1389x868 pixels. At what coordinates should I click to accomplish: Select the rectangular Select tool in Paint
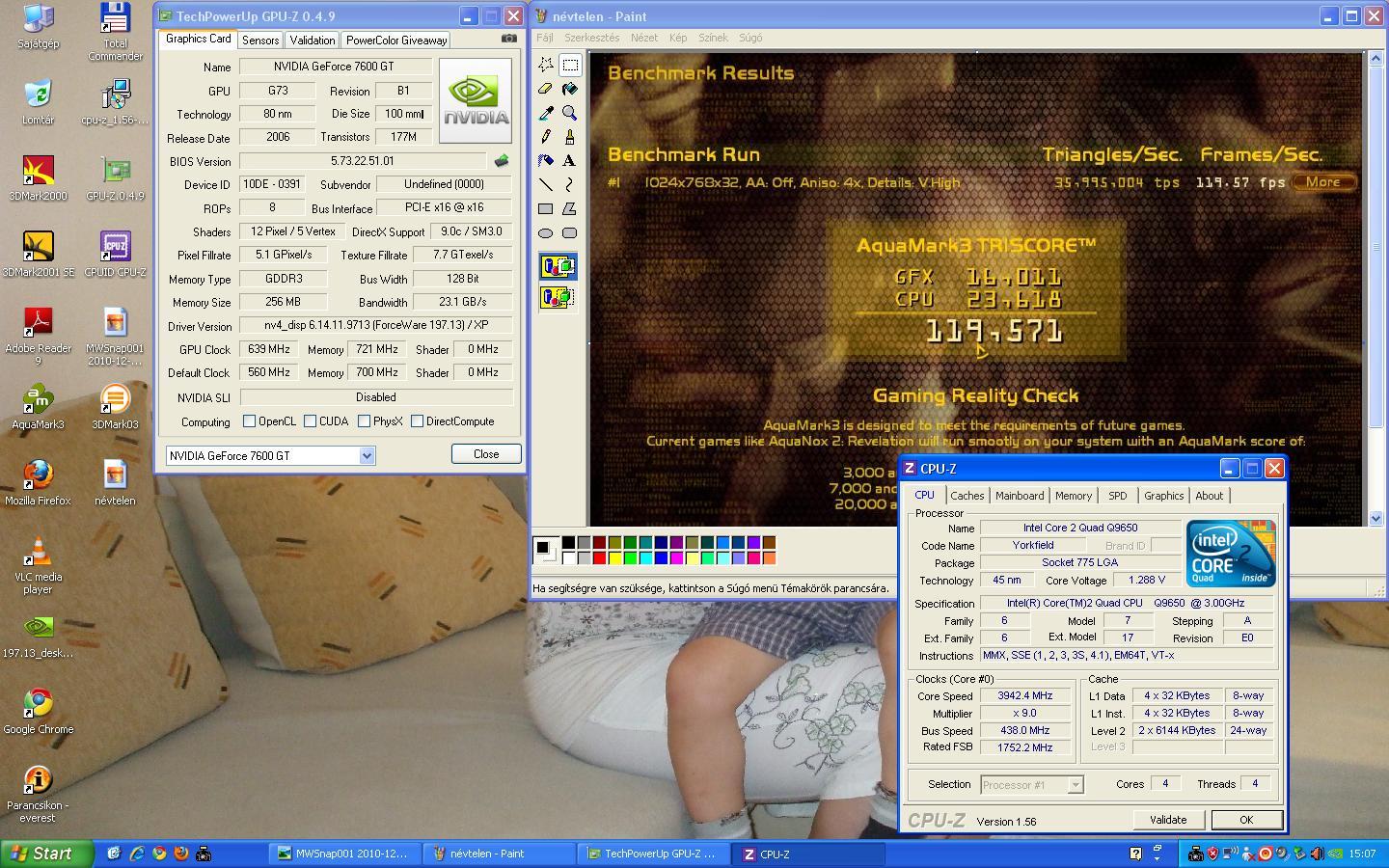pyautogui.click(x=570, y=65)
